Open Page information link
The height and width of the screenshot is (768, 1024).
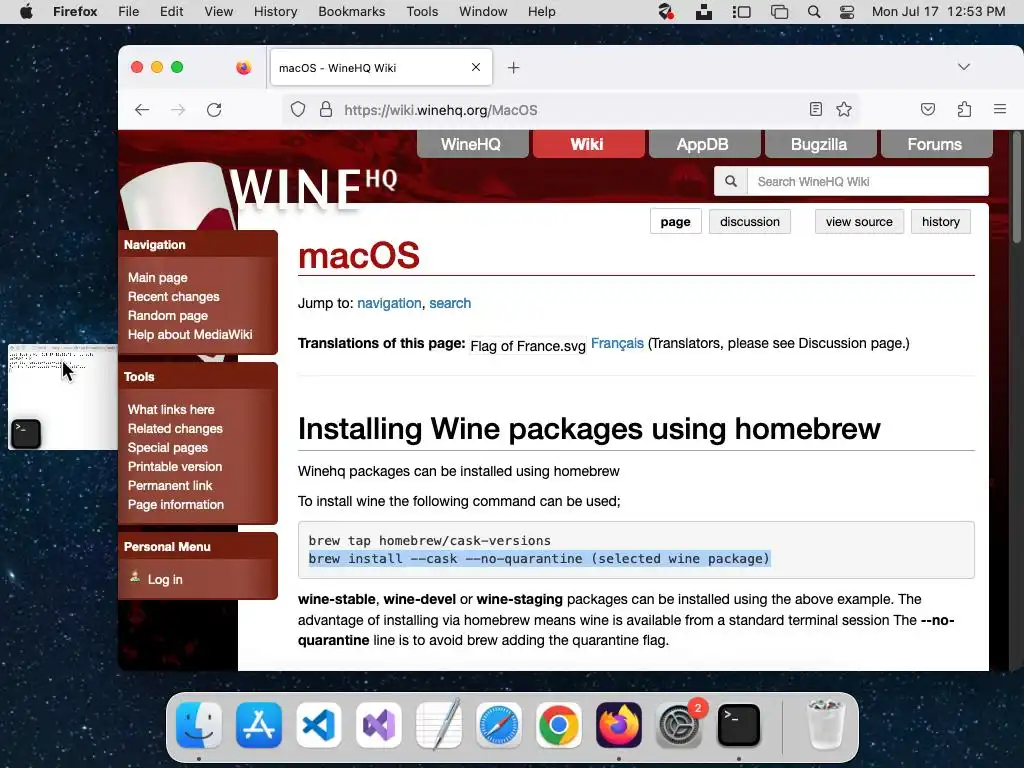click(x=176, y=504)
